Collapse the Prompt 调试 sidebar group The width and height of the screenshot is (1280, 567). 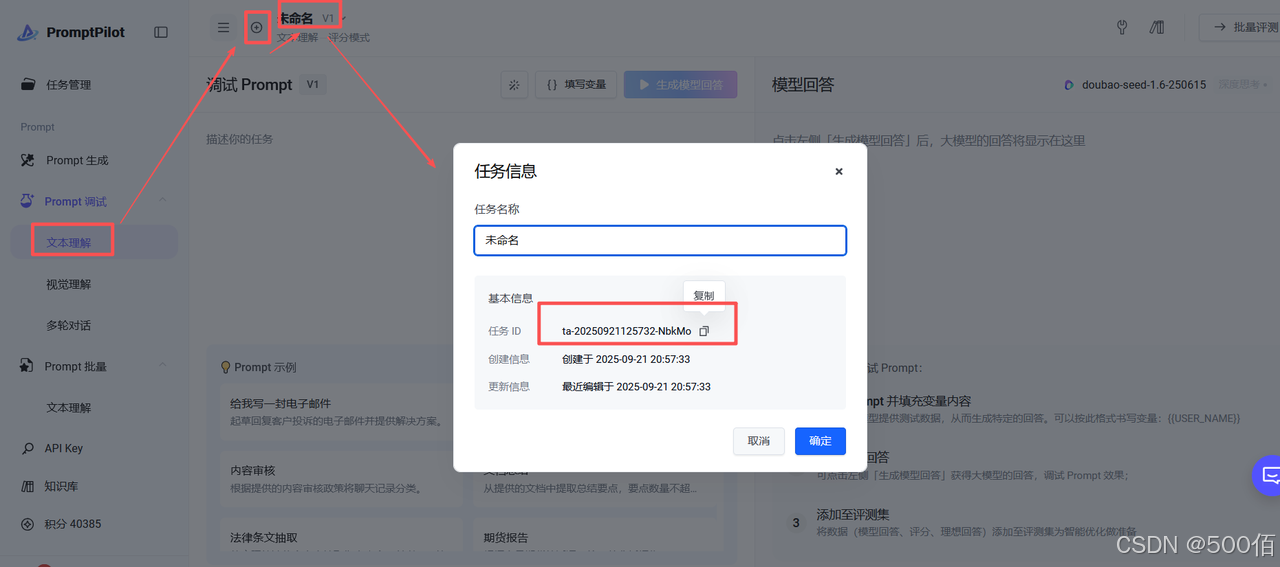[x=163, y=201]
